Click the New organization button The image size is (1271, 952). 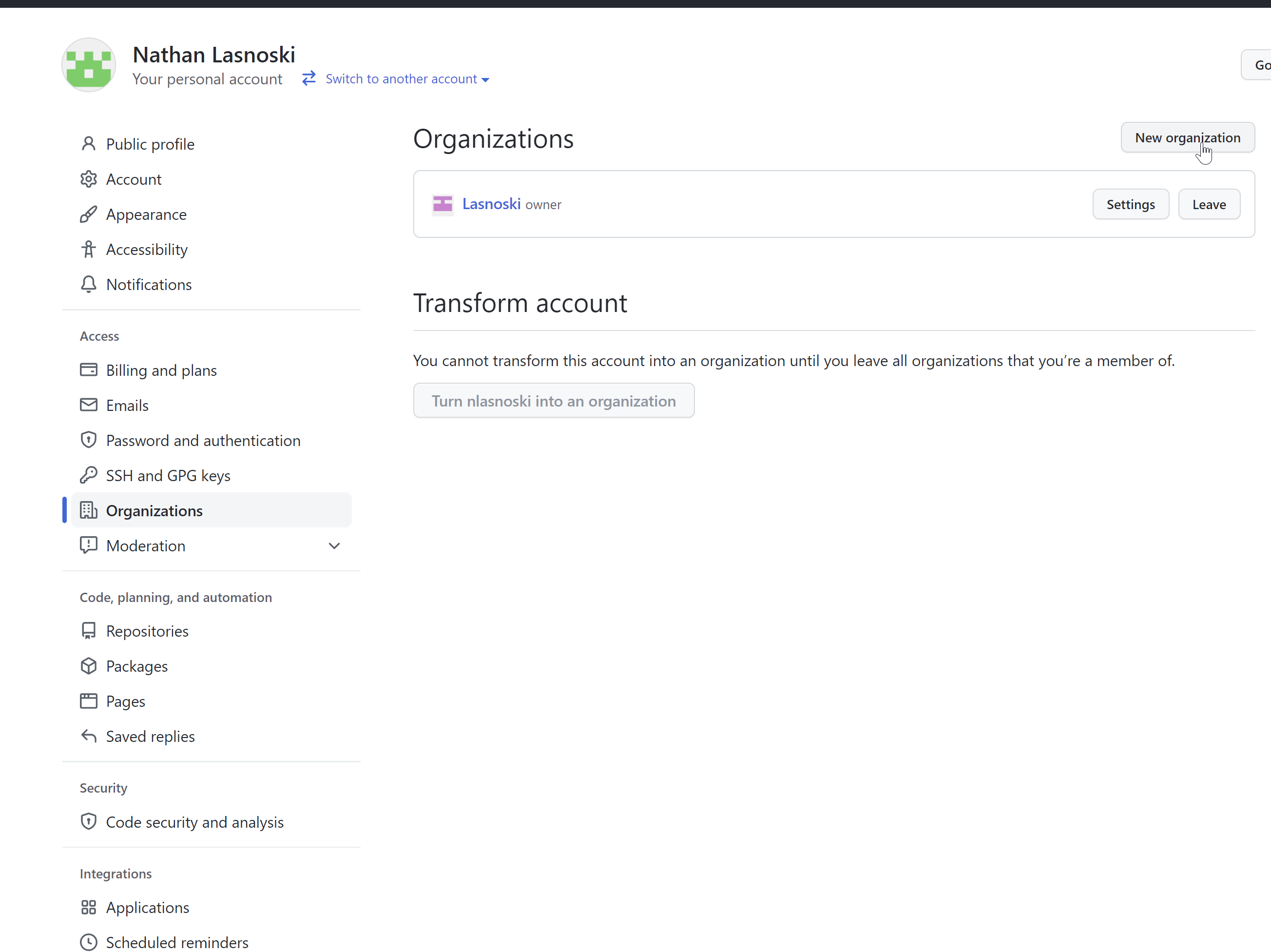click(x=1187, y=138)
